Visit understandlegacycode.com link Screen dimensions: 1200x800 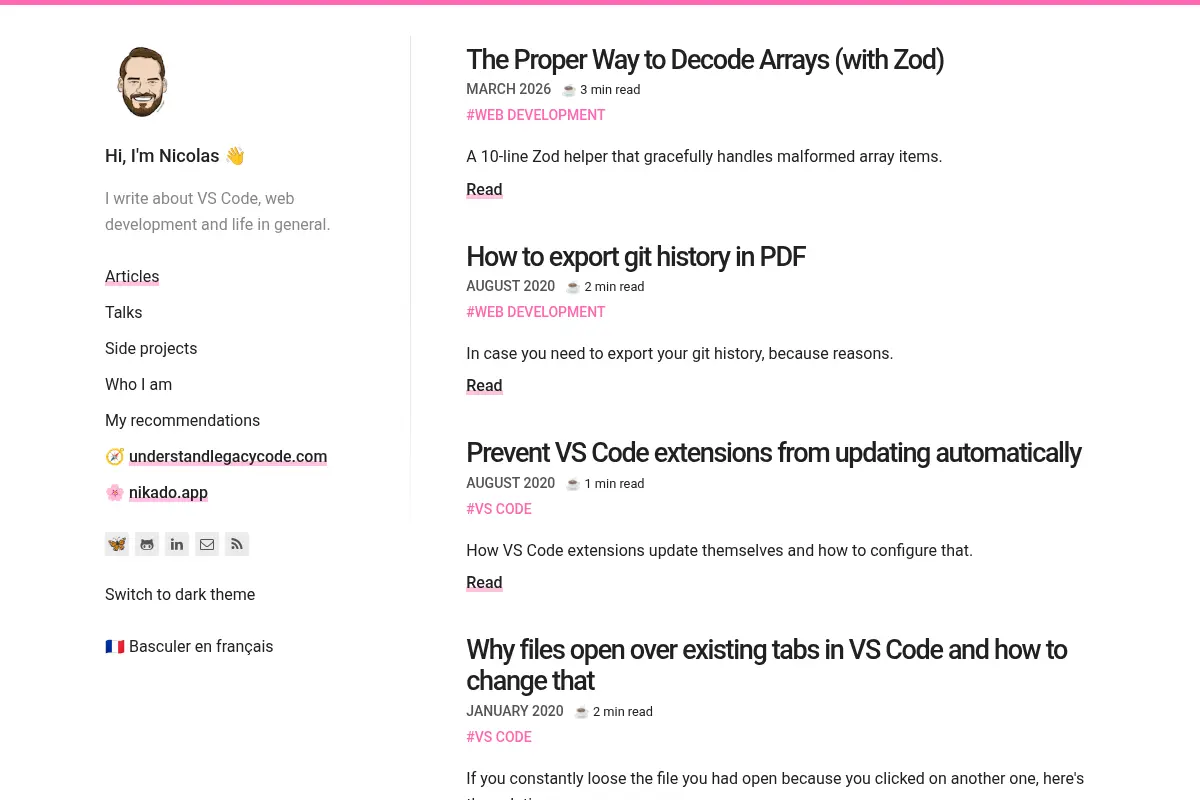pyautogui.click(x=228, y=456)
